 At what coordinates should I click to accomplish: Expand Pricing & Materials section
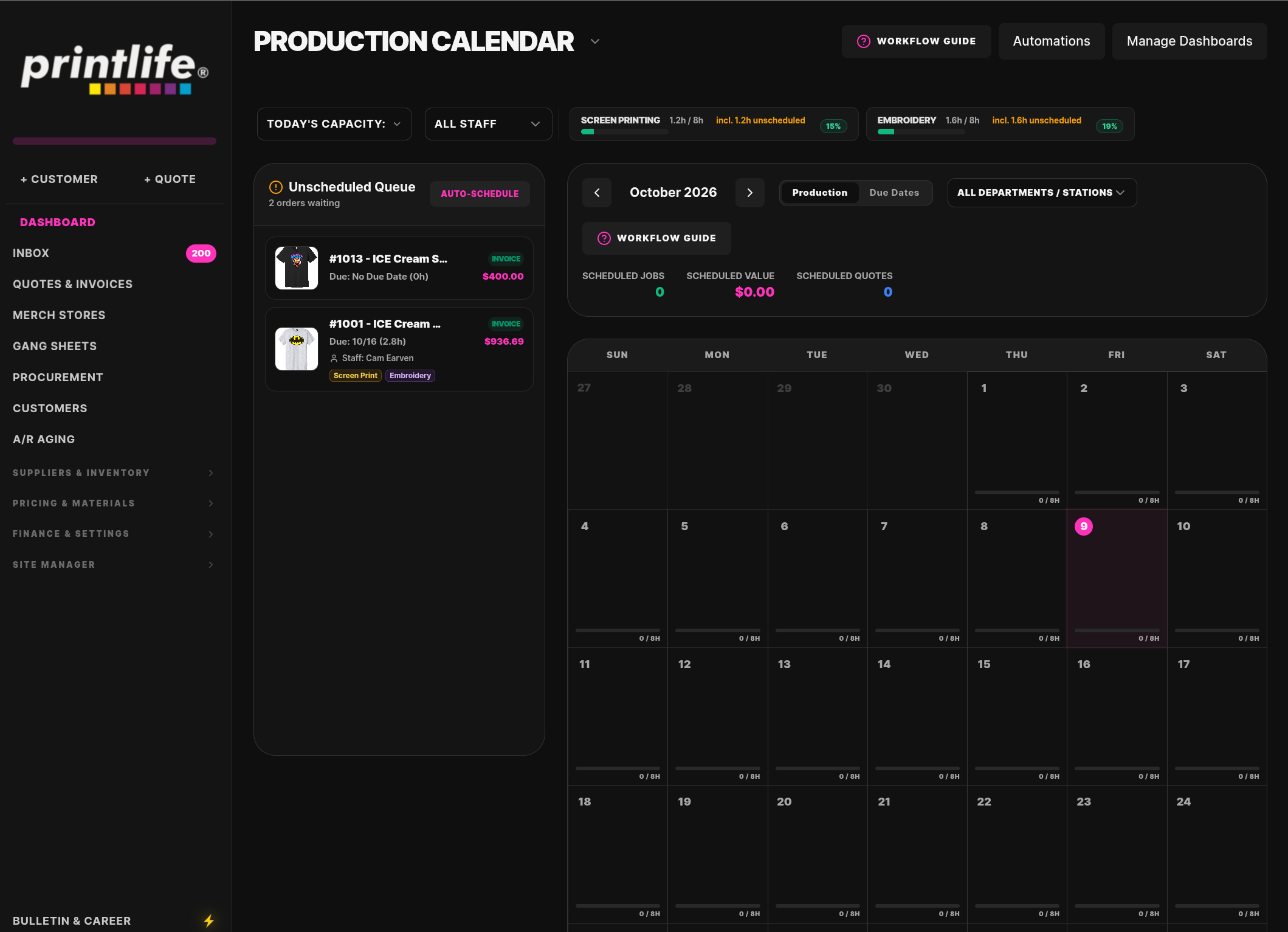(x=114, y=503)
